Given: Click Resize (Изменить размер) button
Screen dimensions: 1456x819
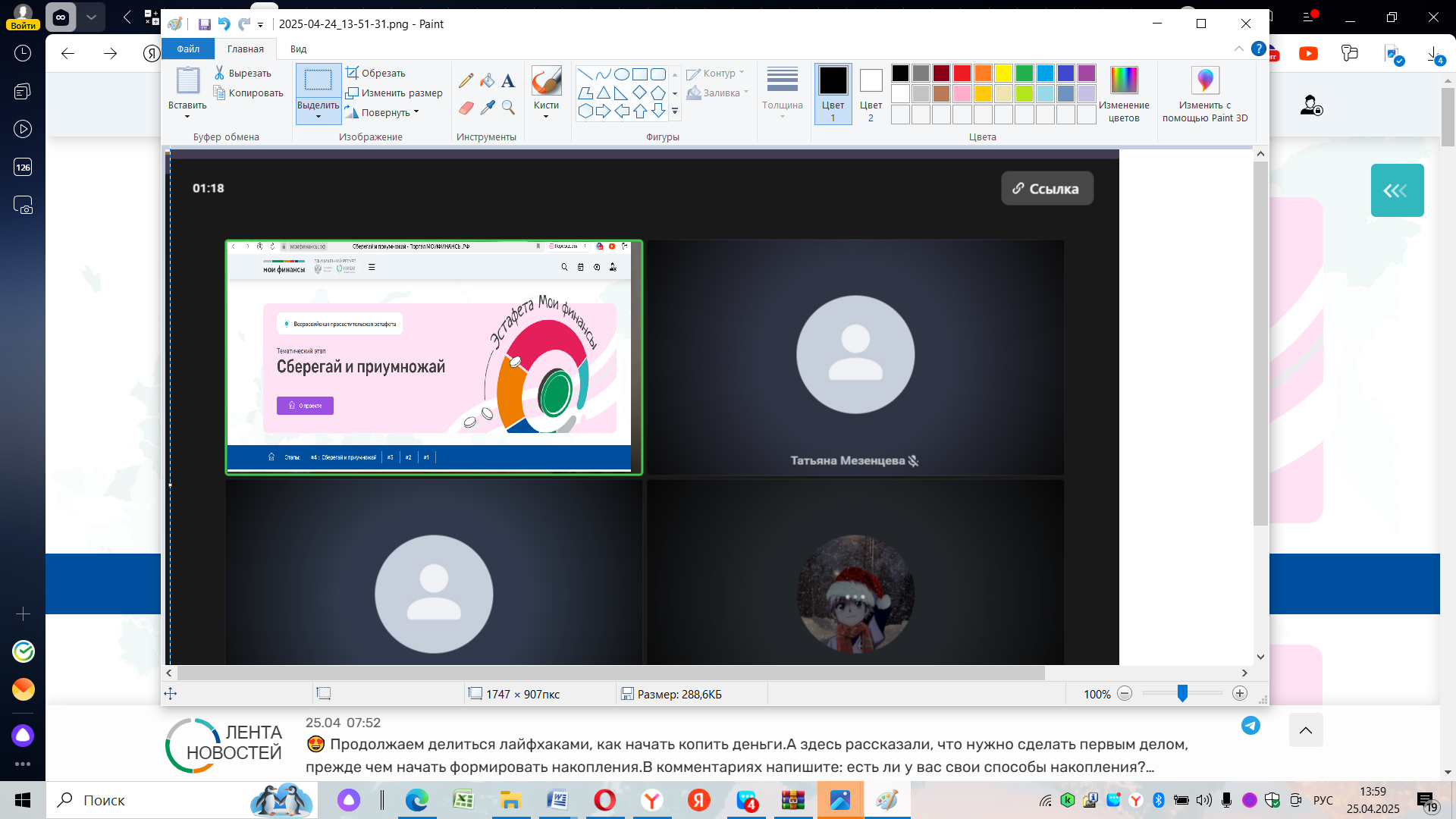Looking at the screenshot, I should point(394,93).
